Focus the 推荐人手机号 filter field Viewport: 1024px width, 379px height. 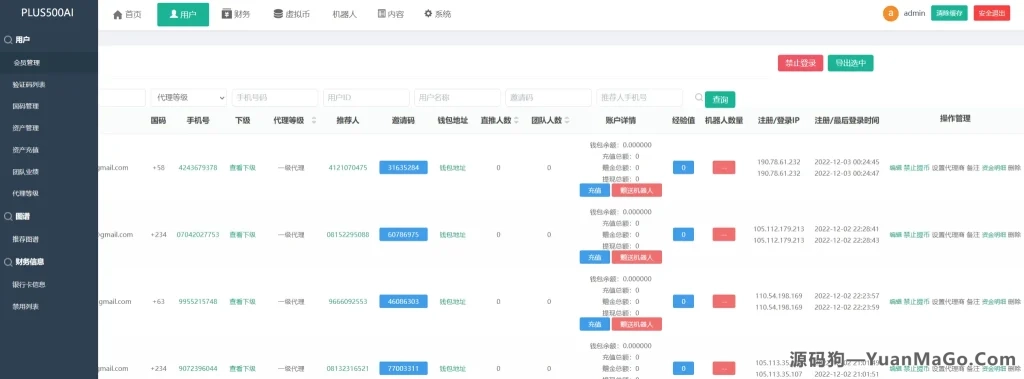point(639,97)
